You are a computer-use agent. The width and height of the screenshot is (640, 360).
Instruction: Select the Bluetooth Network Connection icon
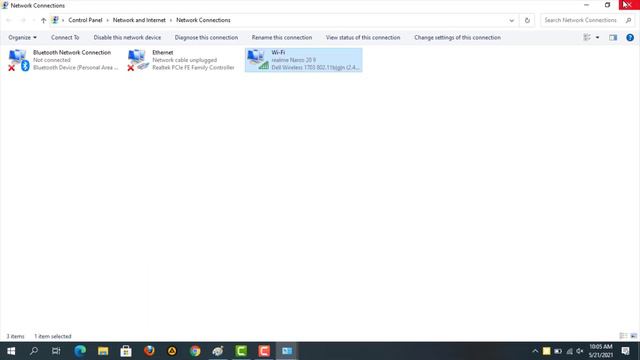[19, 60]
